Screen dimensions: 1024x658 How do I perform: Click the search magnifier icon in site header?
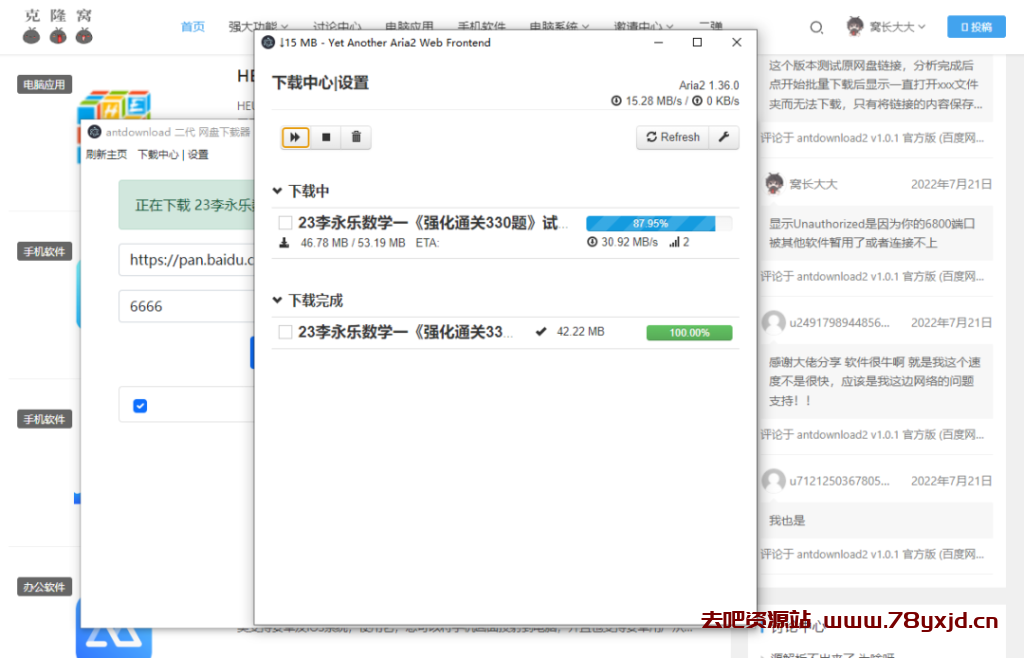pos(816,27)
